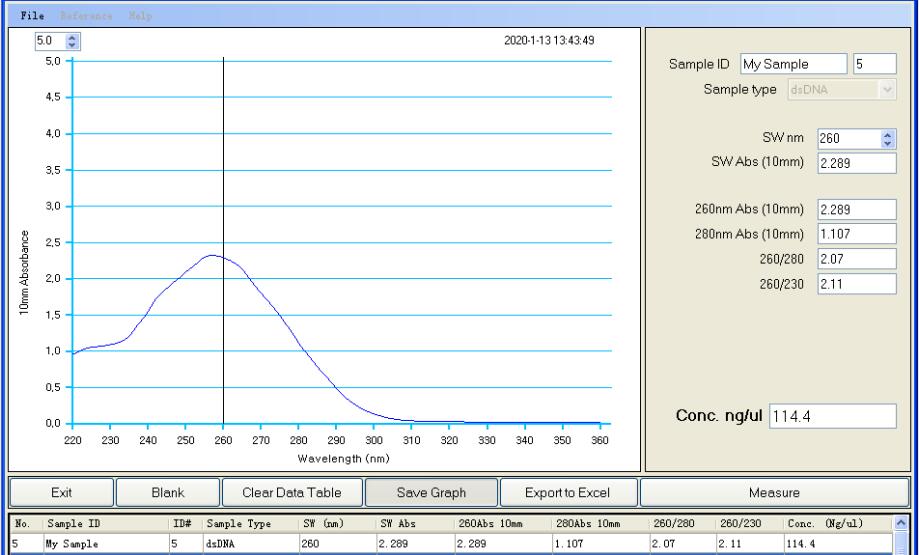Click the 'ID#' column header
This screenshot has height=555, width=919.
coord(186,523)
